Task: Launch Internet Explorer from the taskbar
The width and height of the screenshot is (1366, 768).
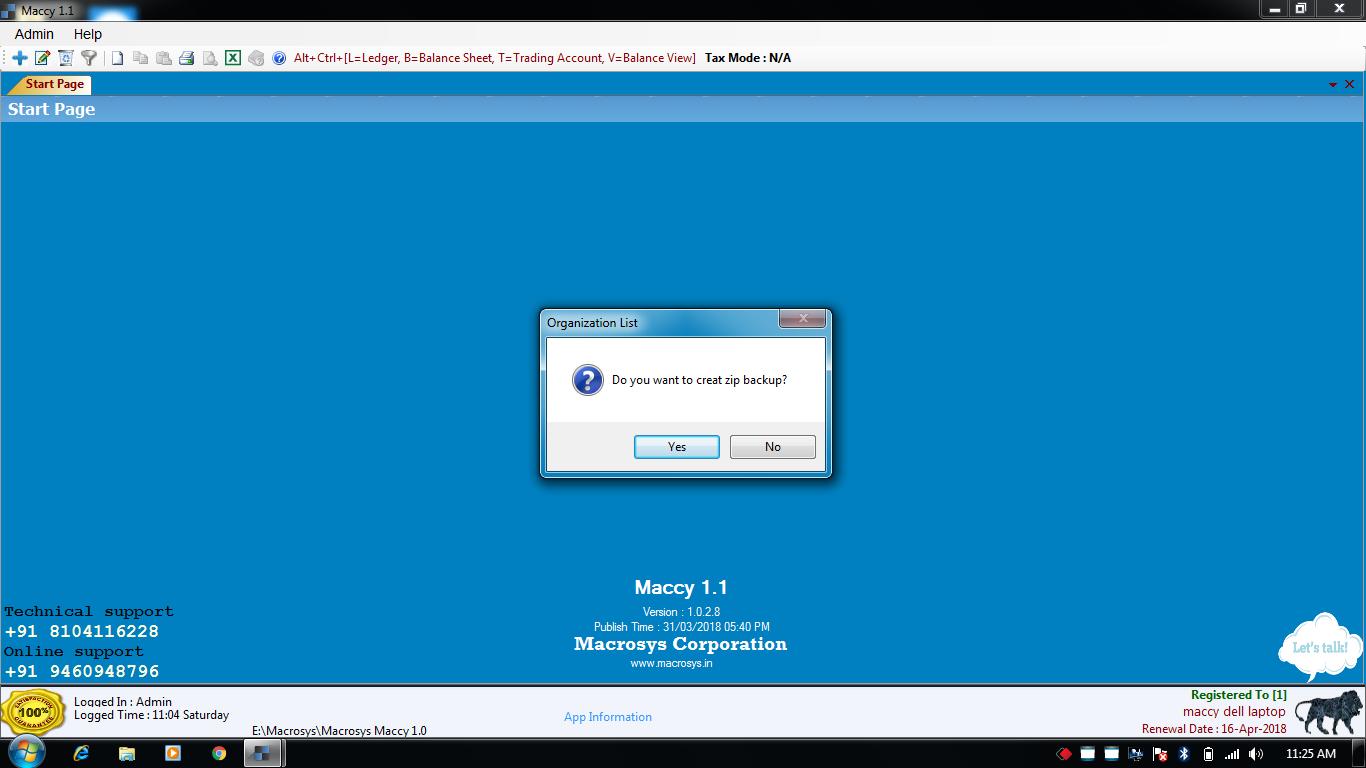Action: tap(81, 754)
